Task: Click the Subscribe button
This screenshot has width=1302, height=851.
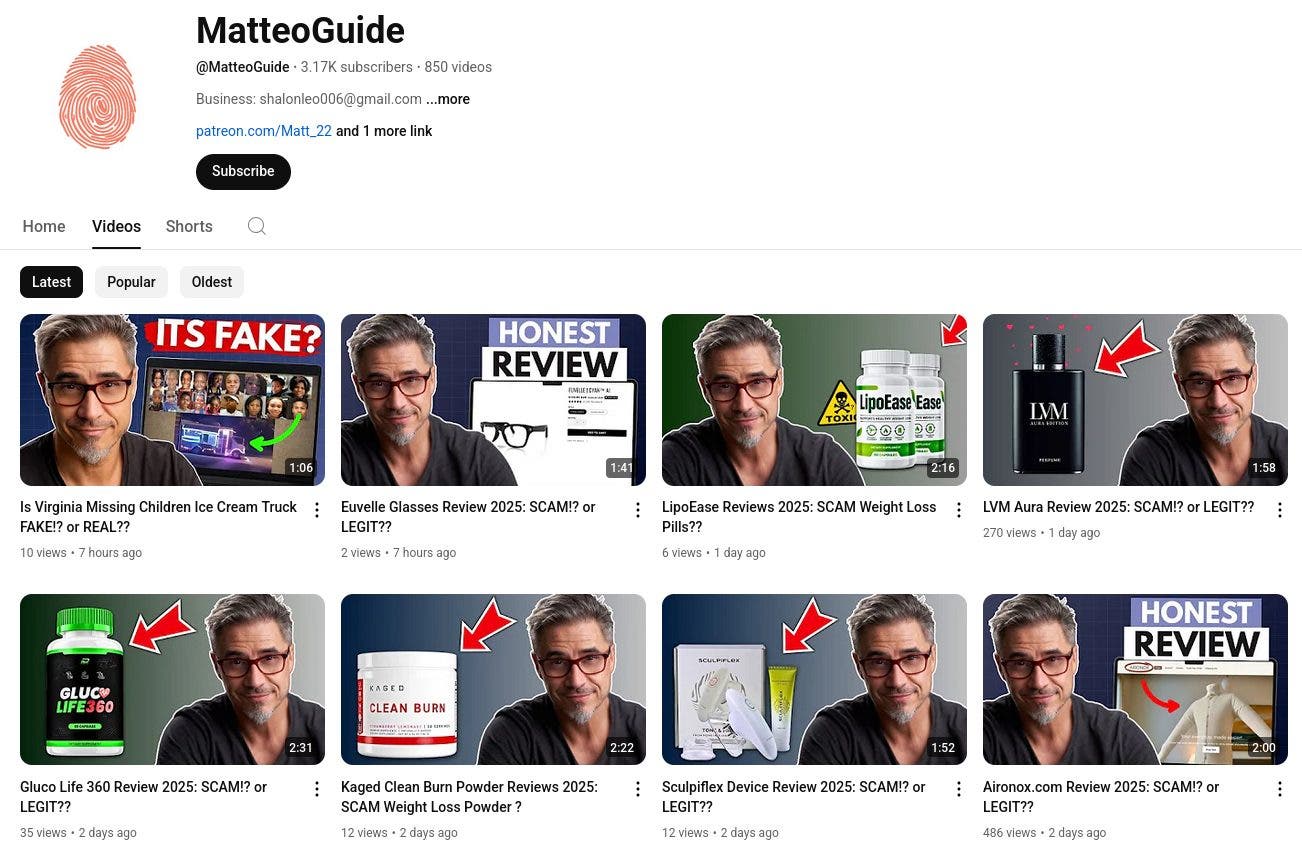Action: coord(243,171)
